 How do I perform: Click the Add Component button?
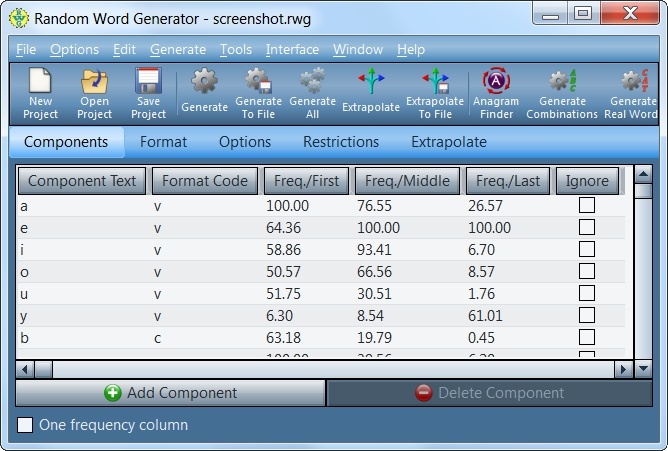pyautogui.click(x=170, y=393)
